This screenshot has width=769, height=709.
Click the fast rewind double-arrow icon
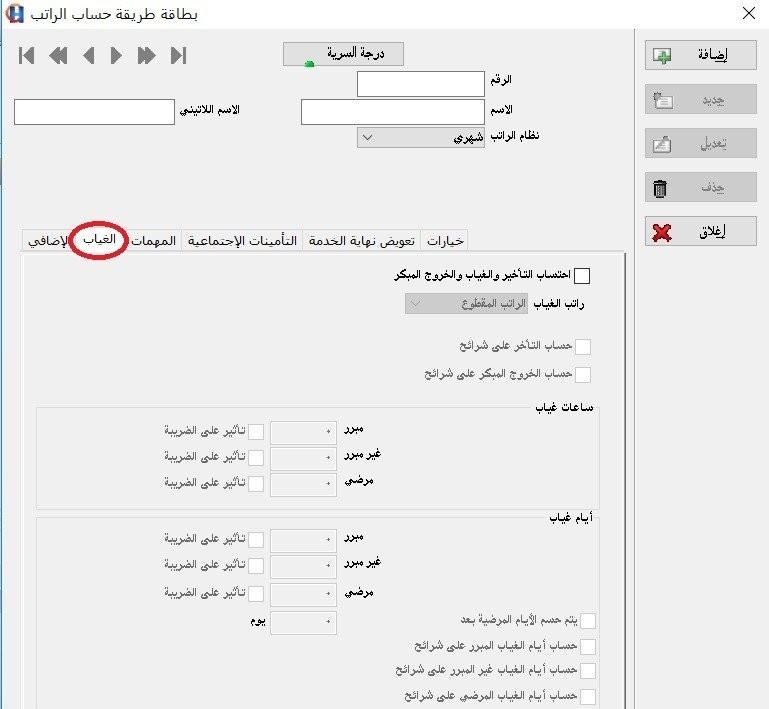58,55
